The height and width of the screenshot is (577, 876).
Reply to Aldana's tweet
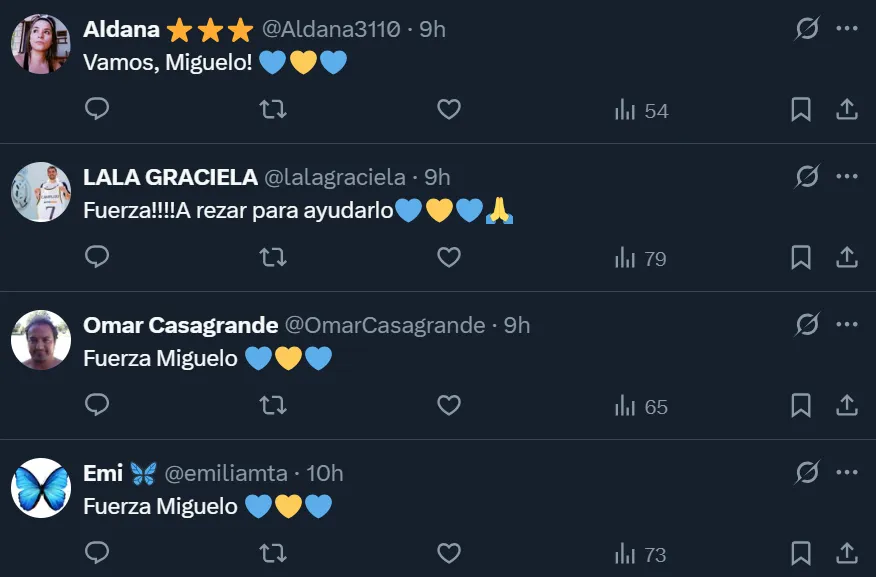click(x=97, y=110)
